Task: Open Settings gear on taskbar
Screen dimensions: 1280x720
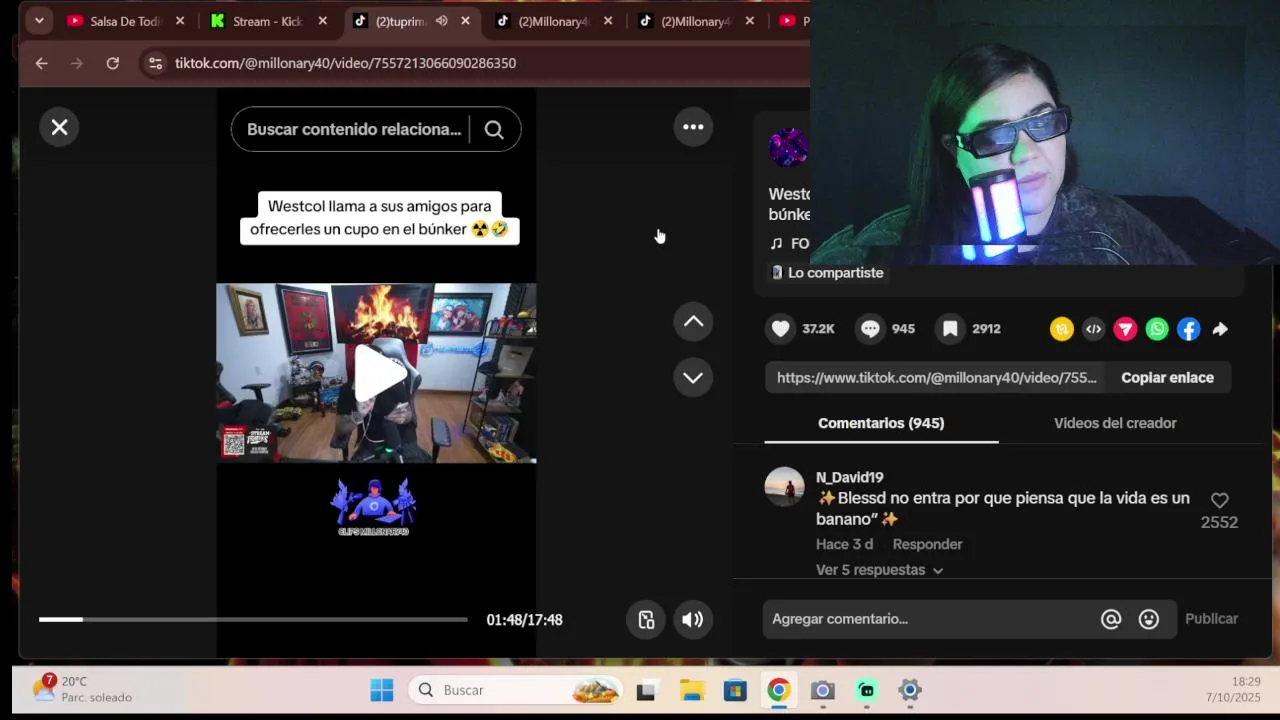Action: coord(910,690)
